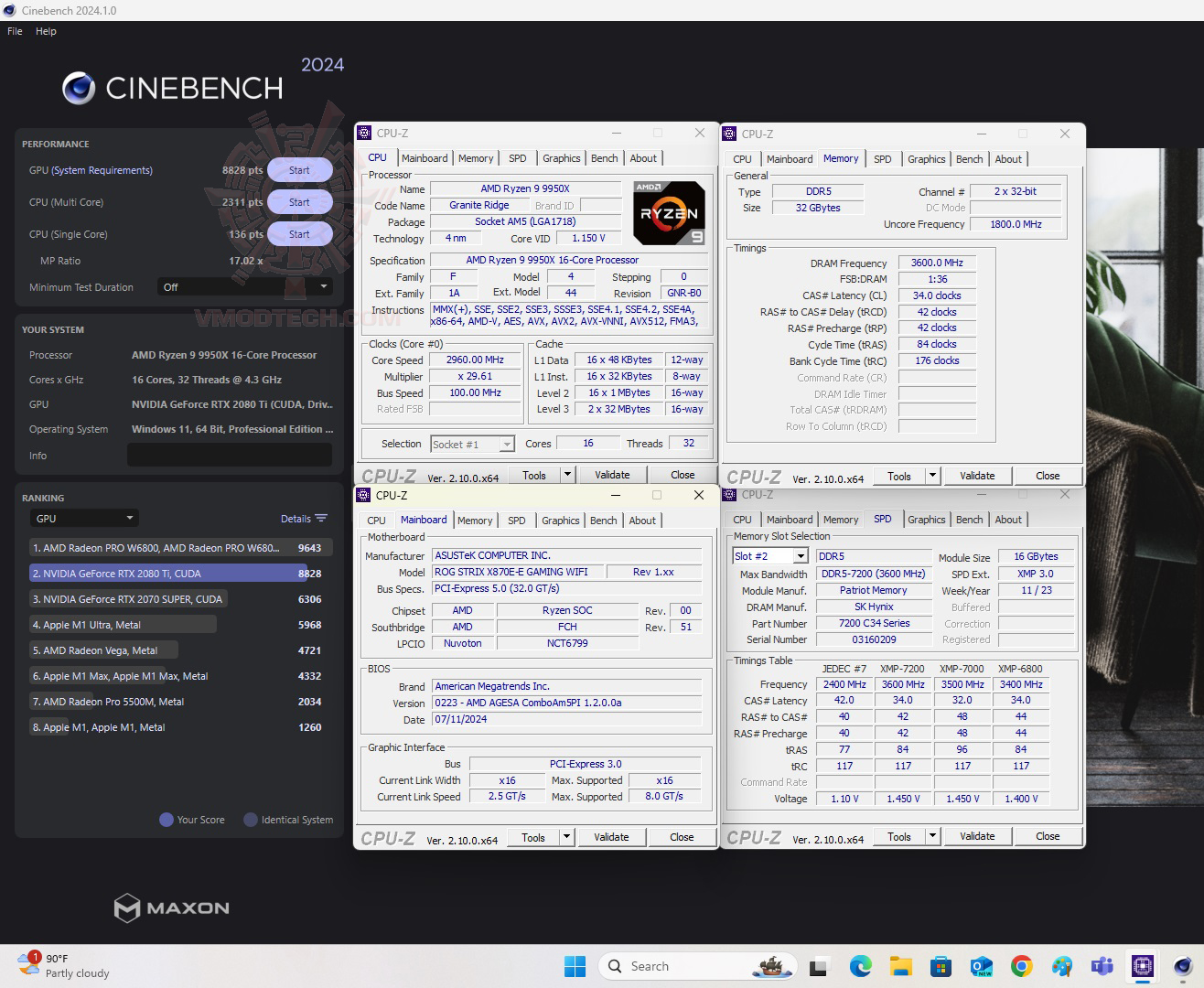Switch to the Graphics tab in CPU-Z
This screenshot has height=988, width=1204.
[561, 157]
